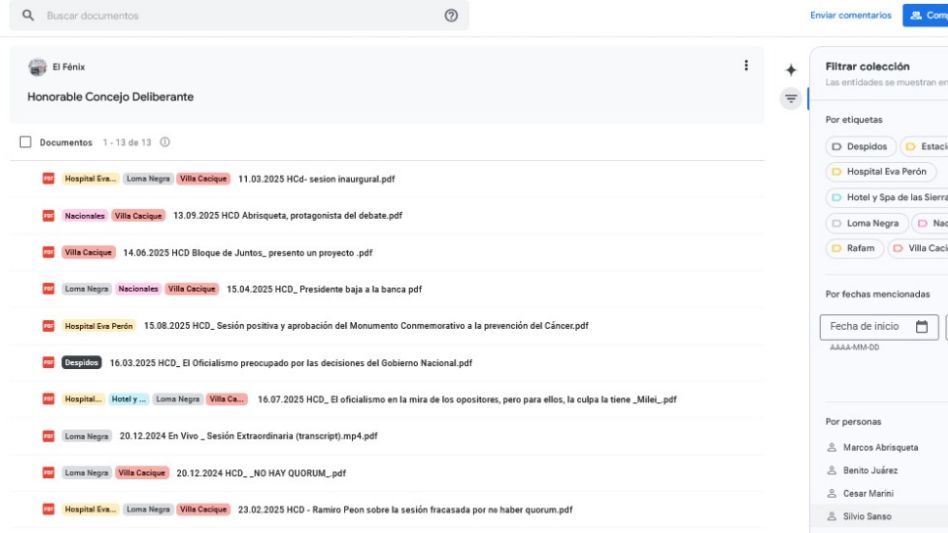Click the Buscar documentos search field
Image resolution: width=948 pixels, height=533 pixels.
point(240,16)
